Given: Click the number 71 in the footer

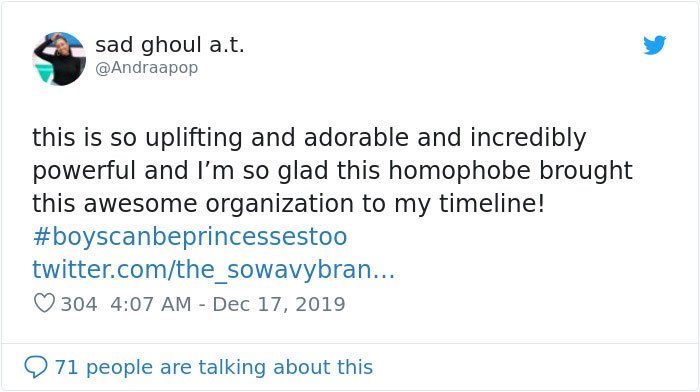Looking at the screenshot, I should pyautogui.click(x=67, y=367).
